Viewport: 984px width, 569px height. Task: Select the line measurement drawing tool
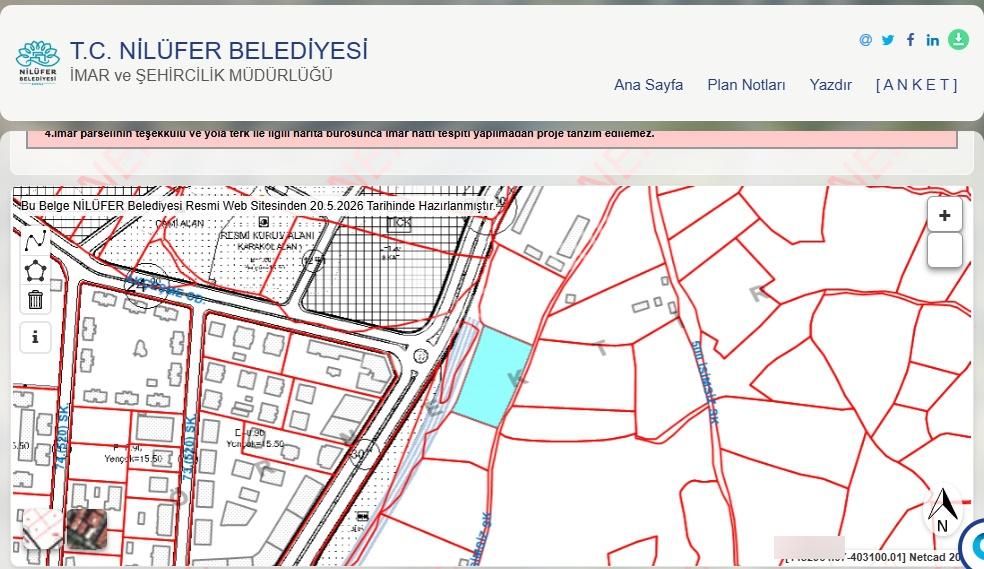35,240
